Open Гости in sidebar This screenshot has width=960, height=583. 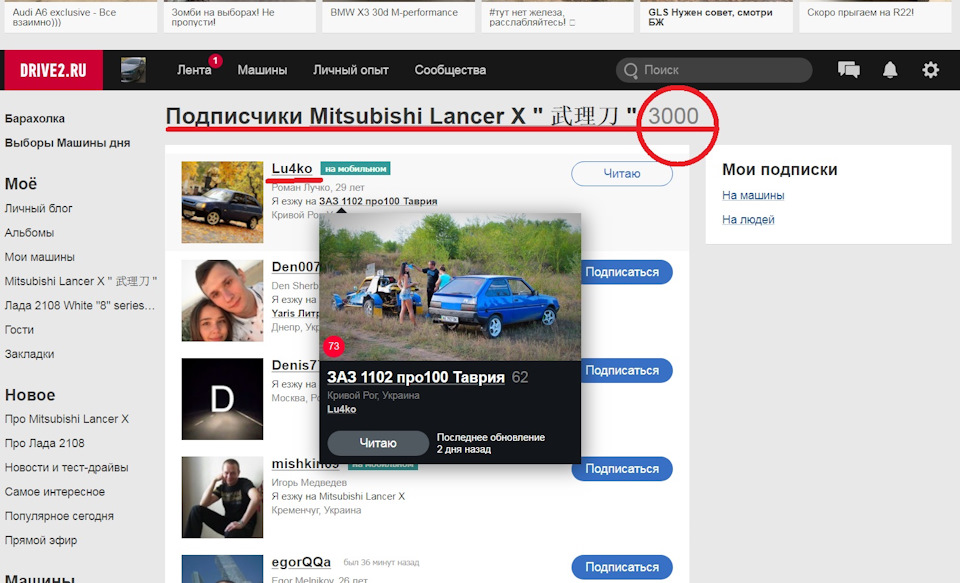(20, 329)
